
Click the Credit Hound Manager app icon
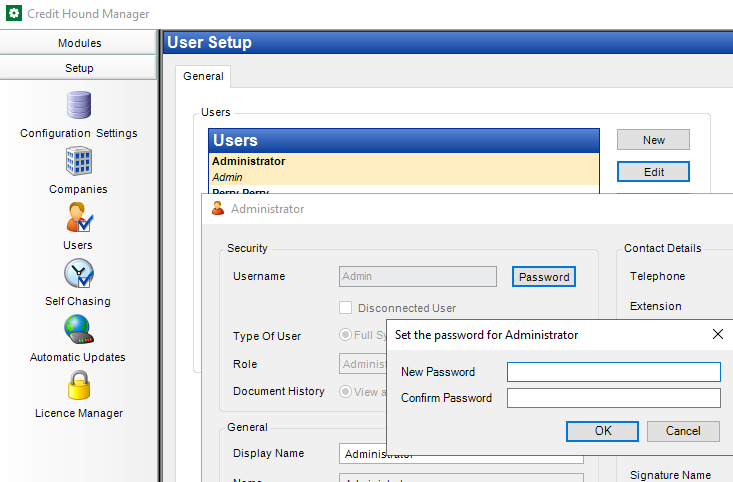coord(14,13)
